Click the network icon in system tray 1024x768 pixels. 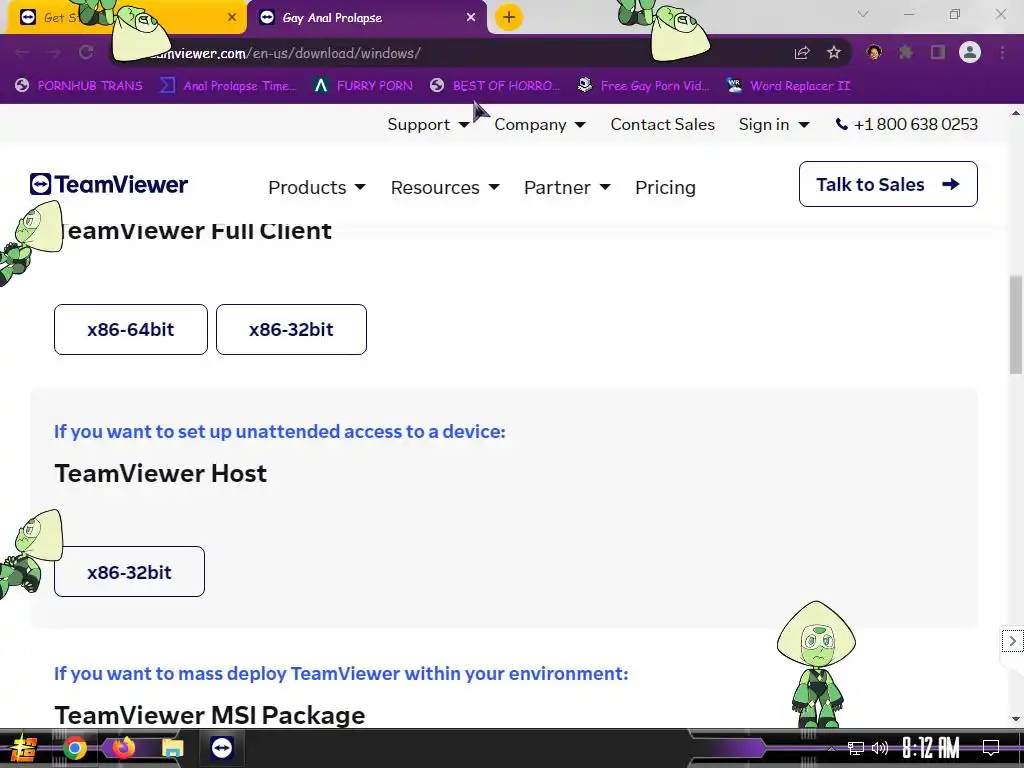click(x=855, y=748)
